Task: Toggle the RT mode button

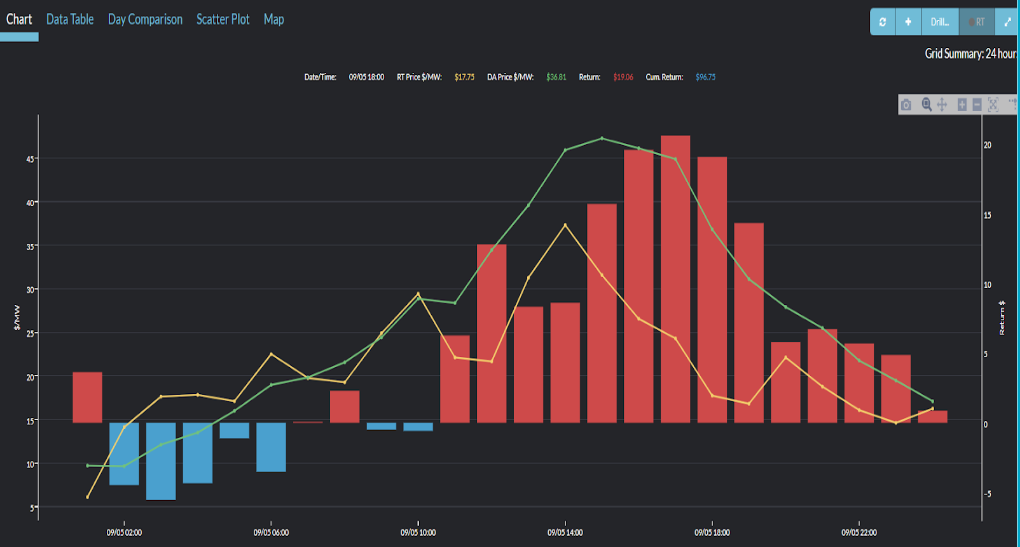Action: (x=976, y=21)
